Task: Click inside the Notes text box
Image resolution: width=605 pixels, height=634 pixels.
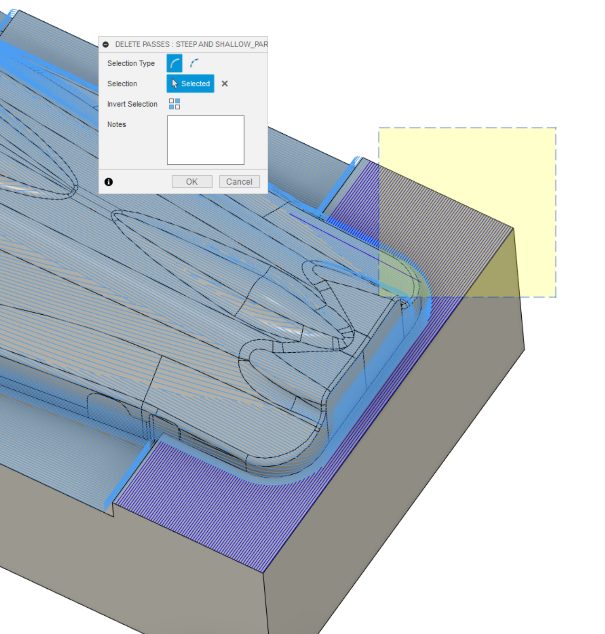Action: 205,140
